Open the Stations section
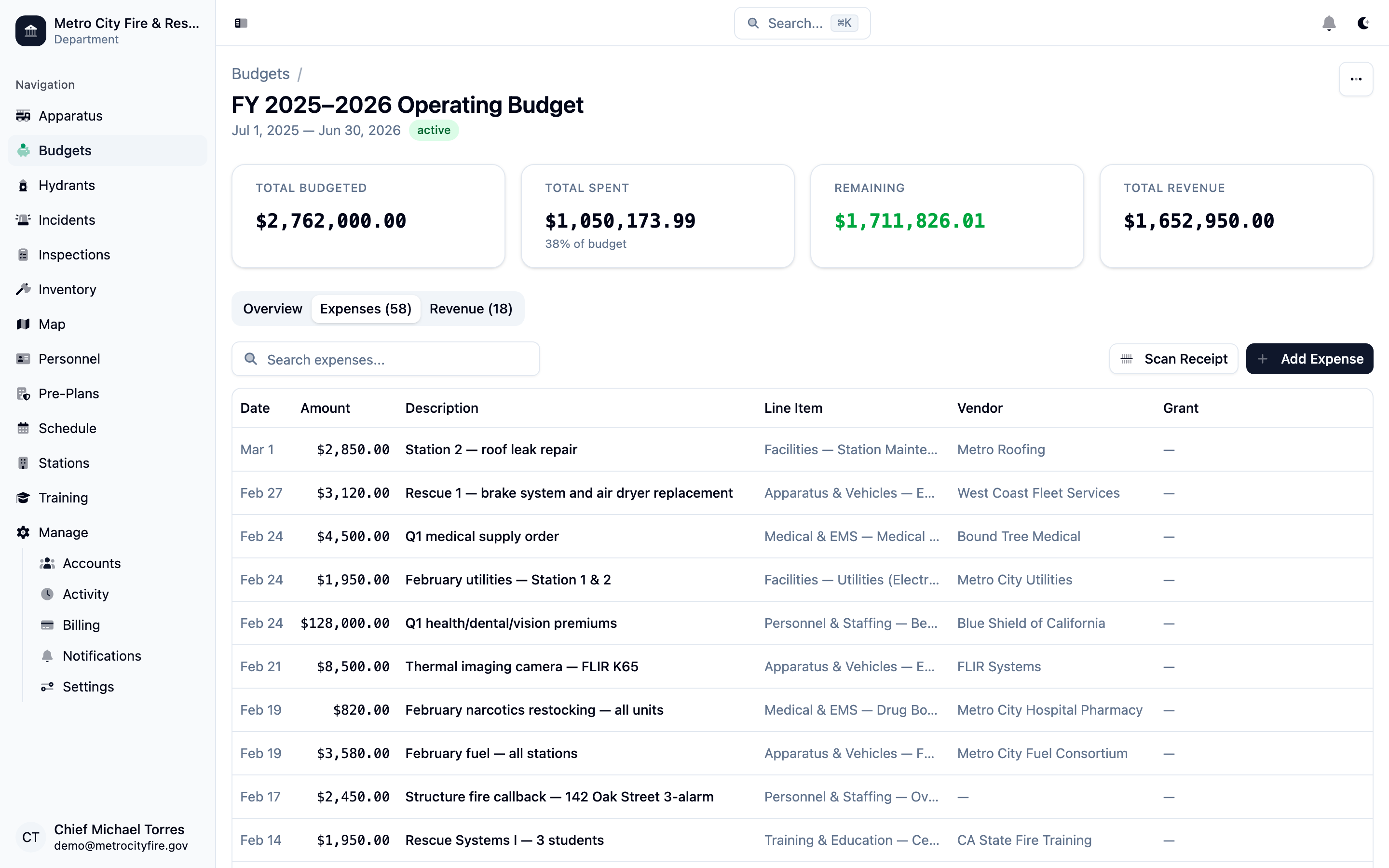1389x868 pixels. 63,463
